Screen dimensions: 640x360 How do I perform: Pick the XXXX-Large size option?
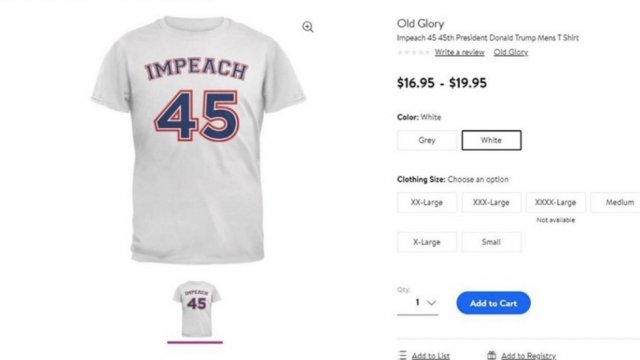[556, 202]
